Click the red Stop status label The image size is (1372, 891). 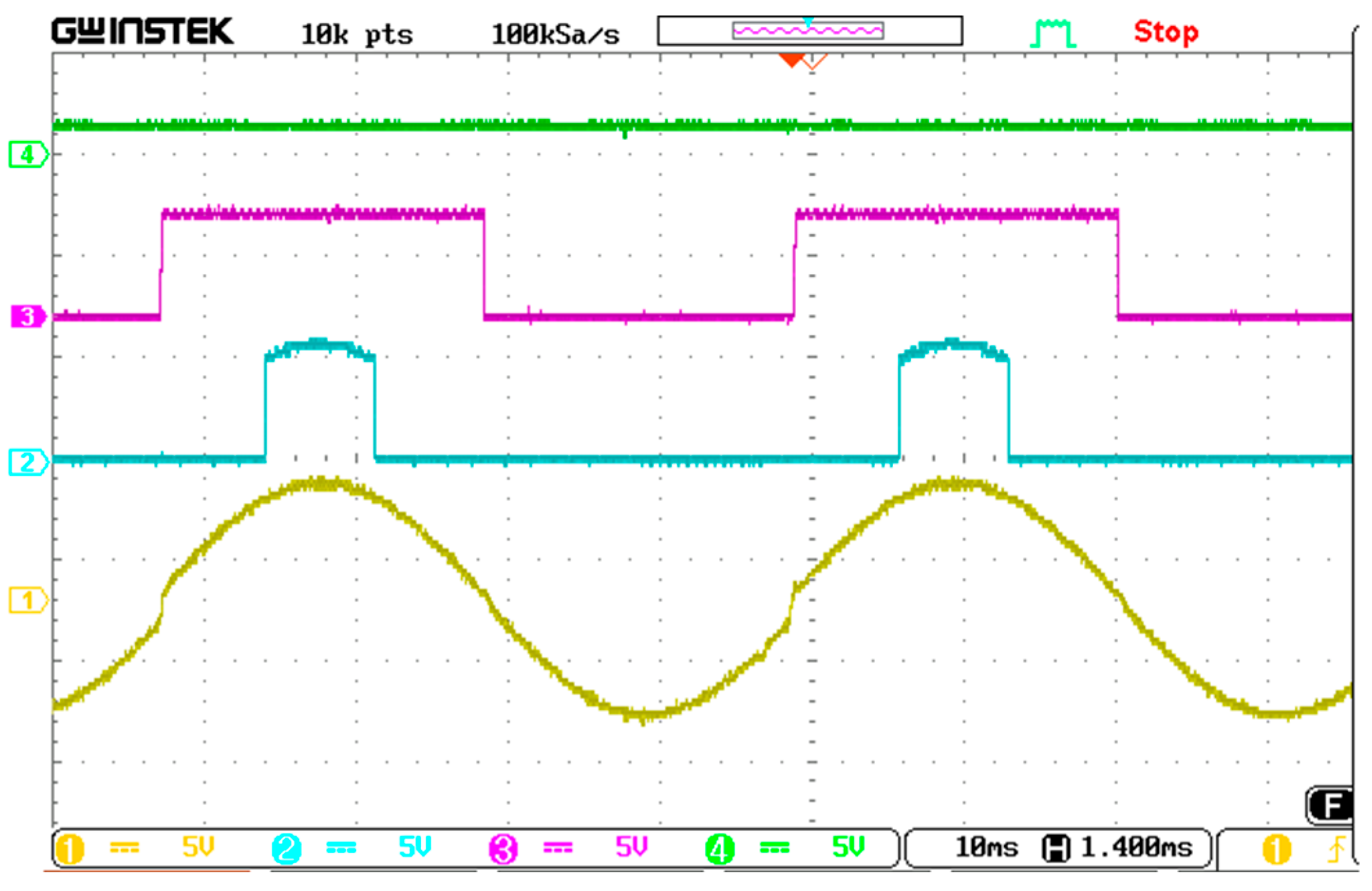[1166, 32]
